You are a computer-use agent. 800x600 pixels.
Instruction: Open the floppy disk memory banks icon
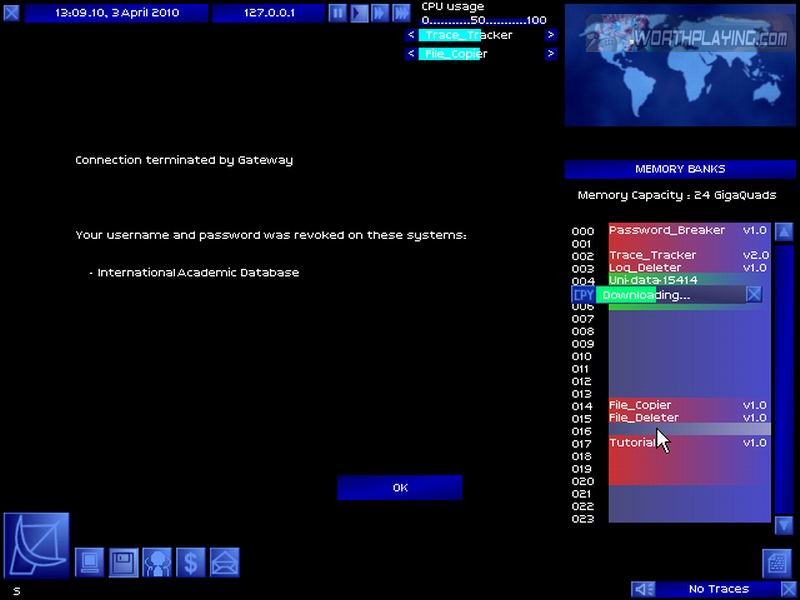click(x=124, y=562)
